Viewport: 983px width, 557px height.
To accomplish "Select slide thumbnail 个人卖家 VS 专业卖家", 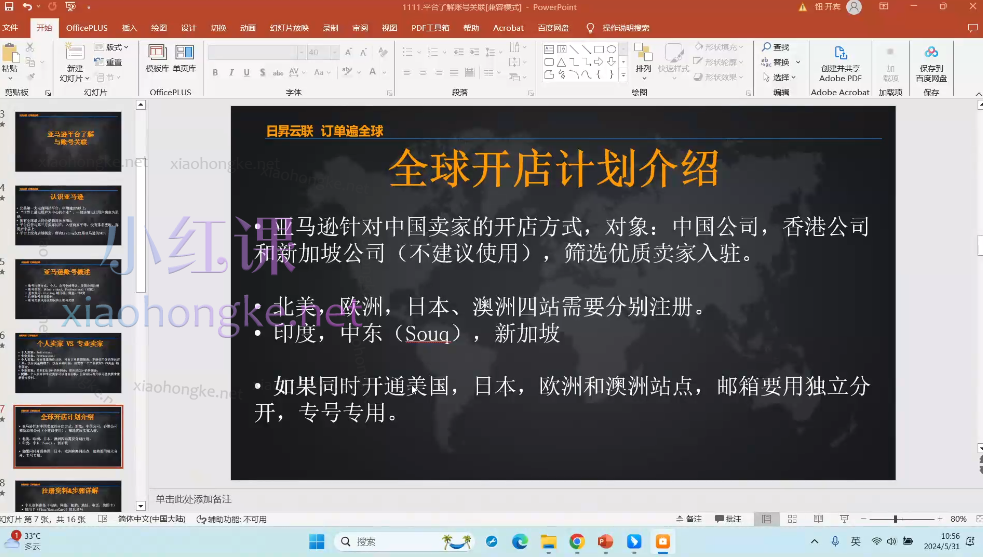I will click(68, 363).
